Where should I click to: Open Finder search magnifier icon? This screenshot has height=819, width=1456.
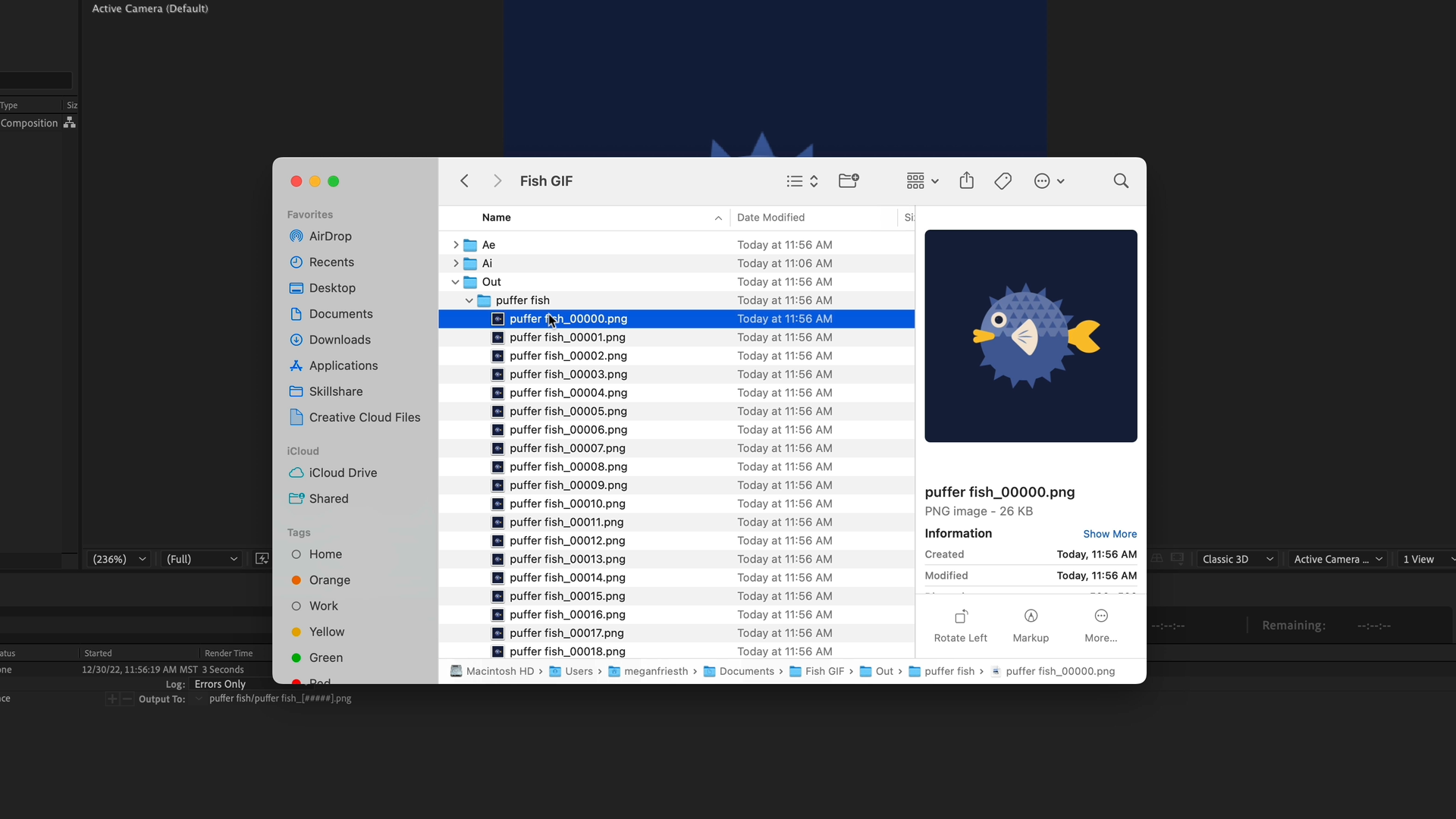click(x=1121, y=180)
